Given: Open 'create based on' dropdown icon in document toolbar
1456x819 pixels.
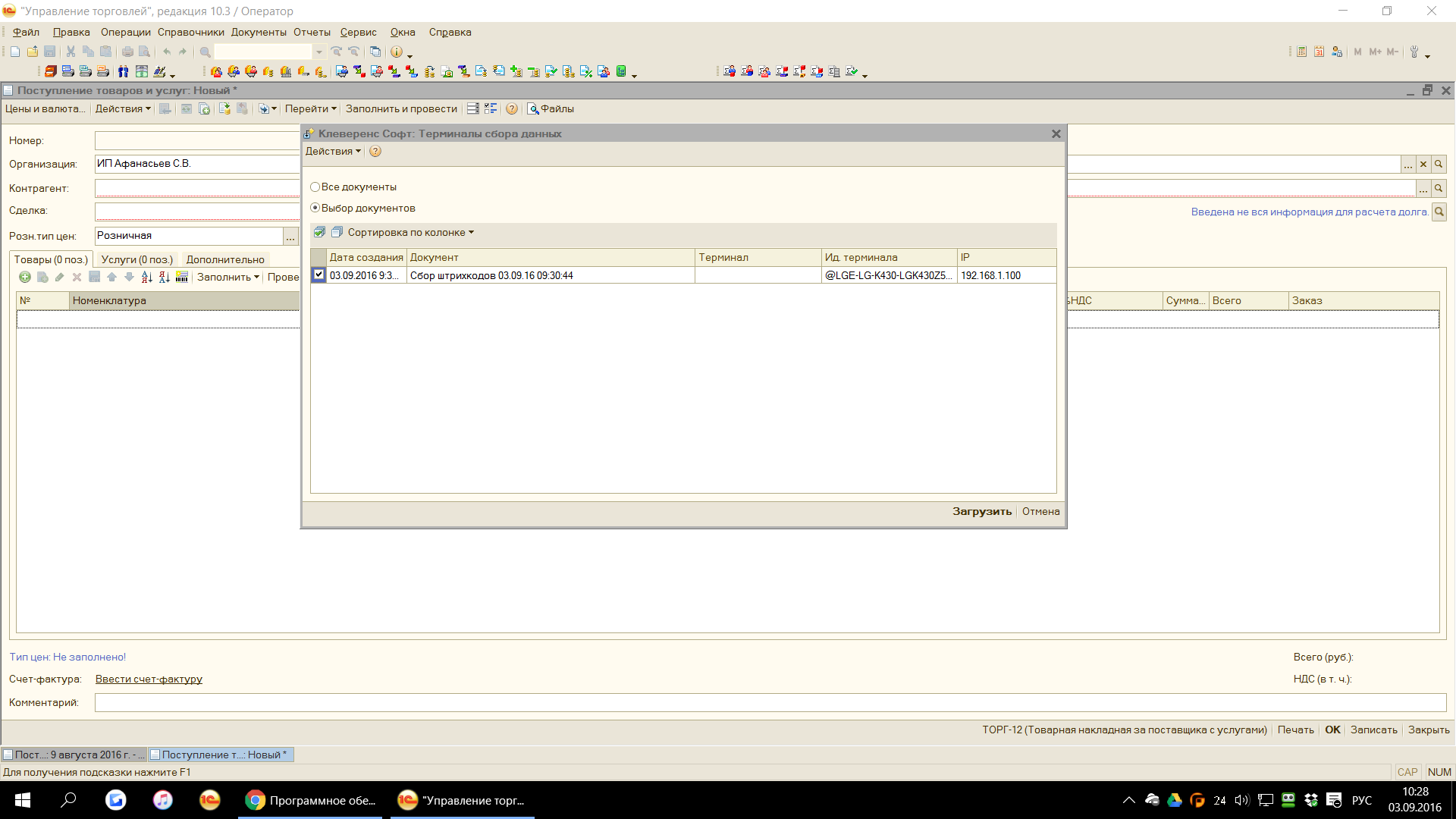Looking at the screenshot, I should click(x=267, y=108).
